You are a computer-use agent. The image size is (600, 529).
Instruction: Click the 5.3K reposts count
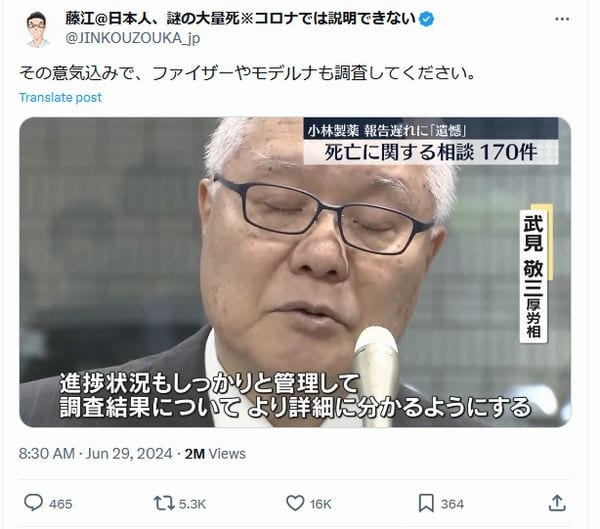(192, 504)
